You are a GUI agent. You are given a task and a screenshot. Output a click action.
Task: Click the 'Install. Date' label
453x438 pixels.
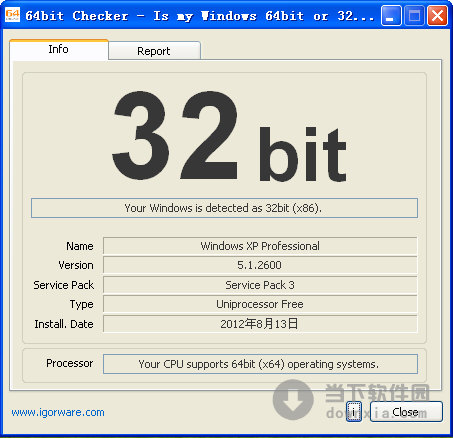pyautogui.click(x=64, y=324)
